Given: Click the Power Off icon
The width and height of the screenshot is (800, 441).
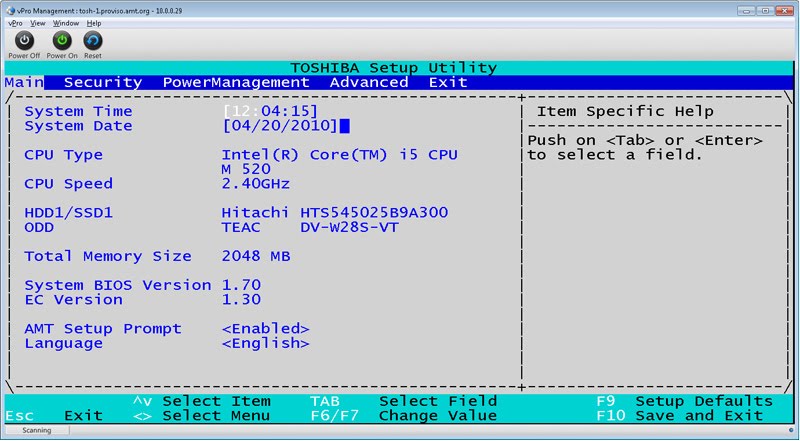Looking at the screenshot, I should 24,41.
